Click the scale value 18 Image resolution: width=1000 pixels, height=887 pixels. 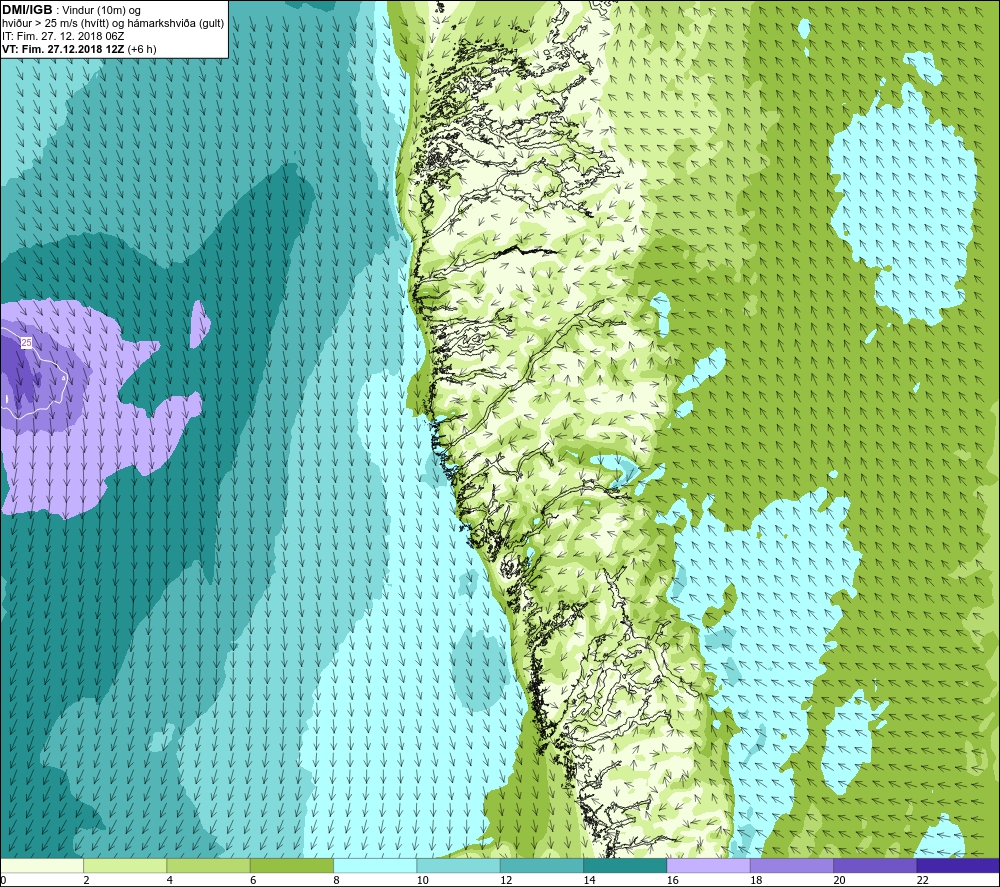pyautogui.click(x=756, y=881)
